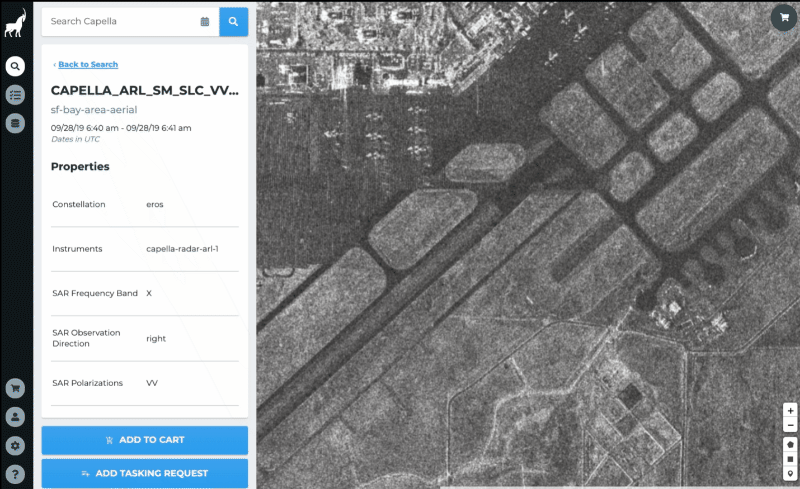Zoom in the map with plus
The height and width of the screenshot is (489, 800).
(x=790, y=410)
